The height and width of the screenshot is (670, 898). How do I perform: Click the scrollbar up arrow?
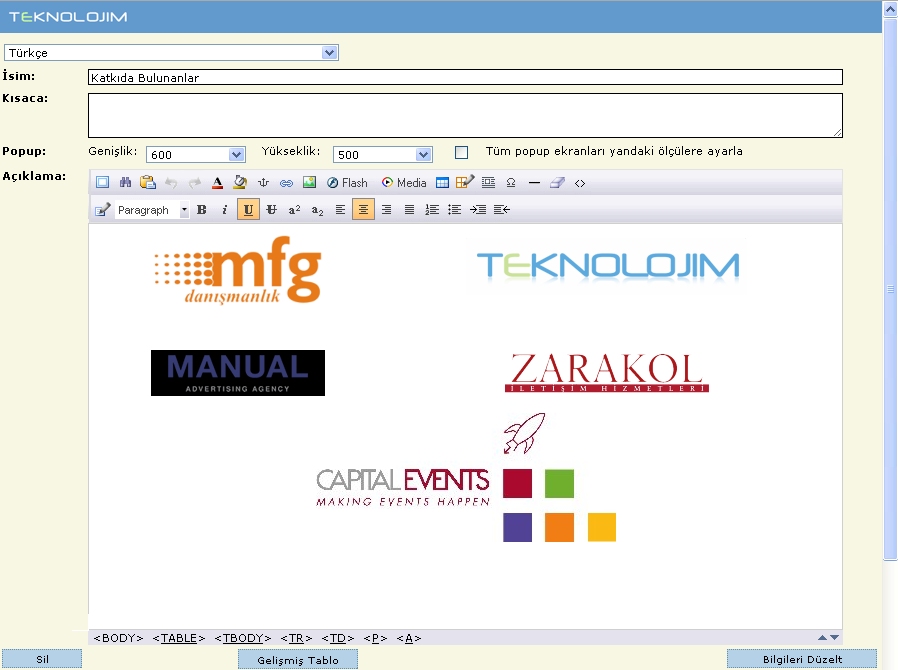point(890,9)
